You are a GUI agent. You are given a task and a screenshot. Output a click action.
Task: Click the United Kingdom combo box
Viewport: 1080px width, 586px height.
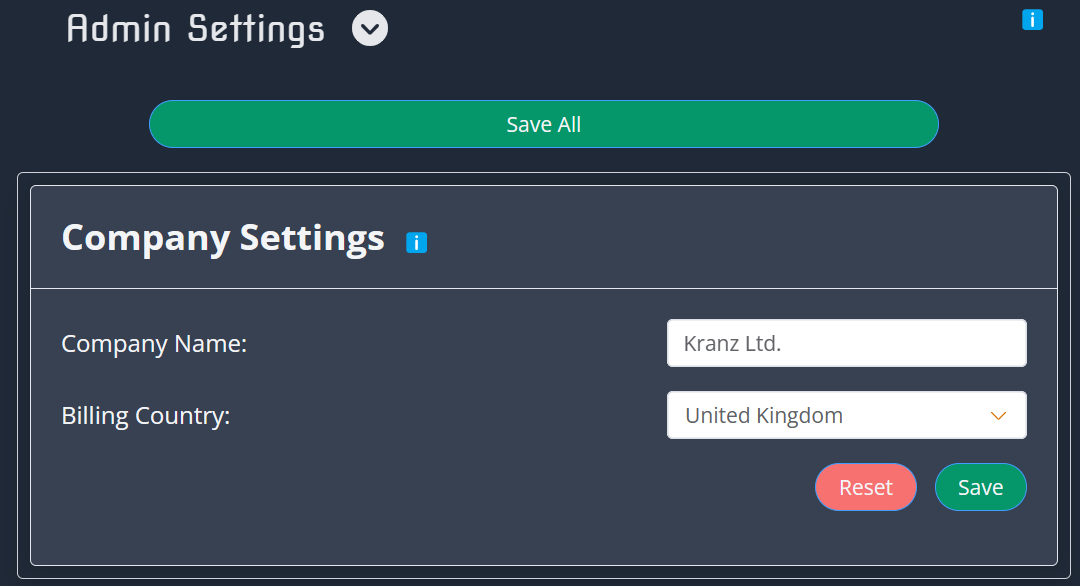point(847,415)
